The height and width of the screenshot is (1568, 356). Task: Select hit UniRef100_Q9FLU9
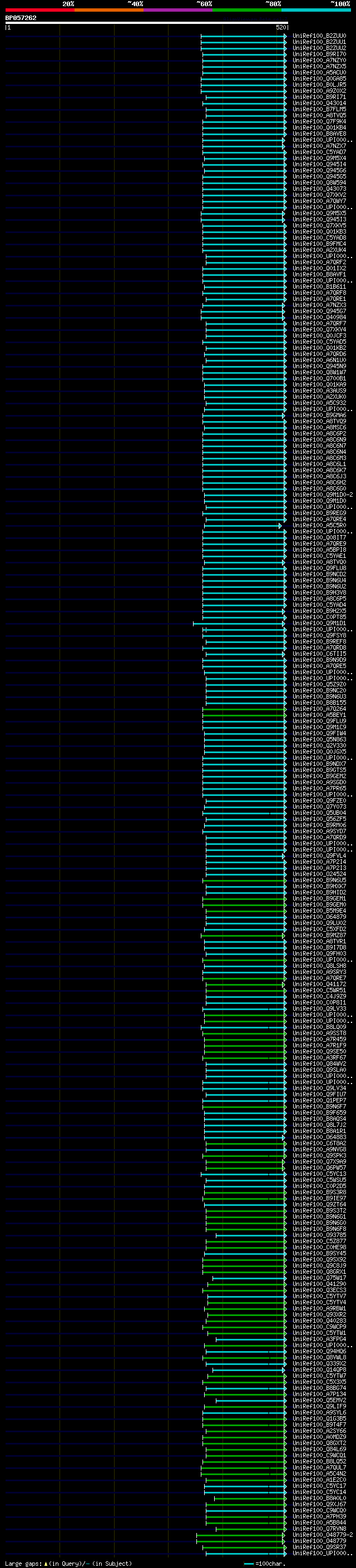319,721
